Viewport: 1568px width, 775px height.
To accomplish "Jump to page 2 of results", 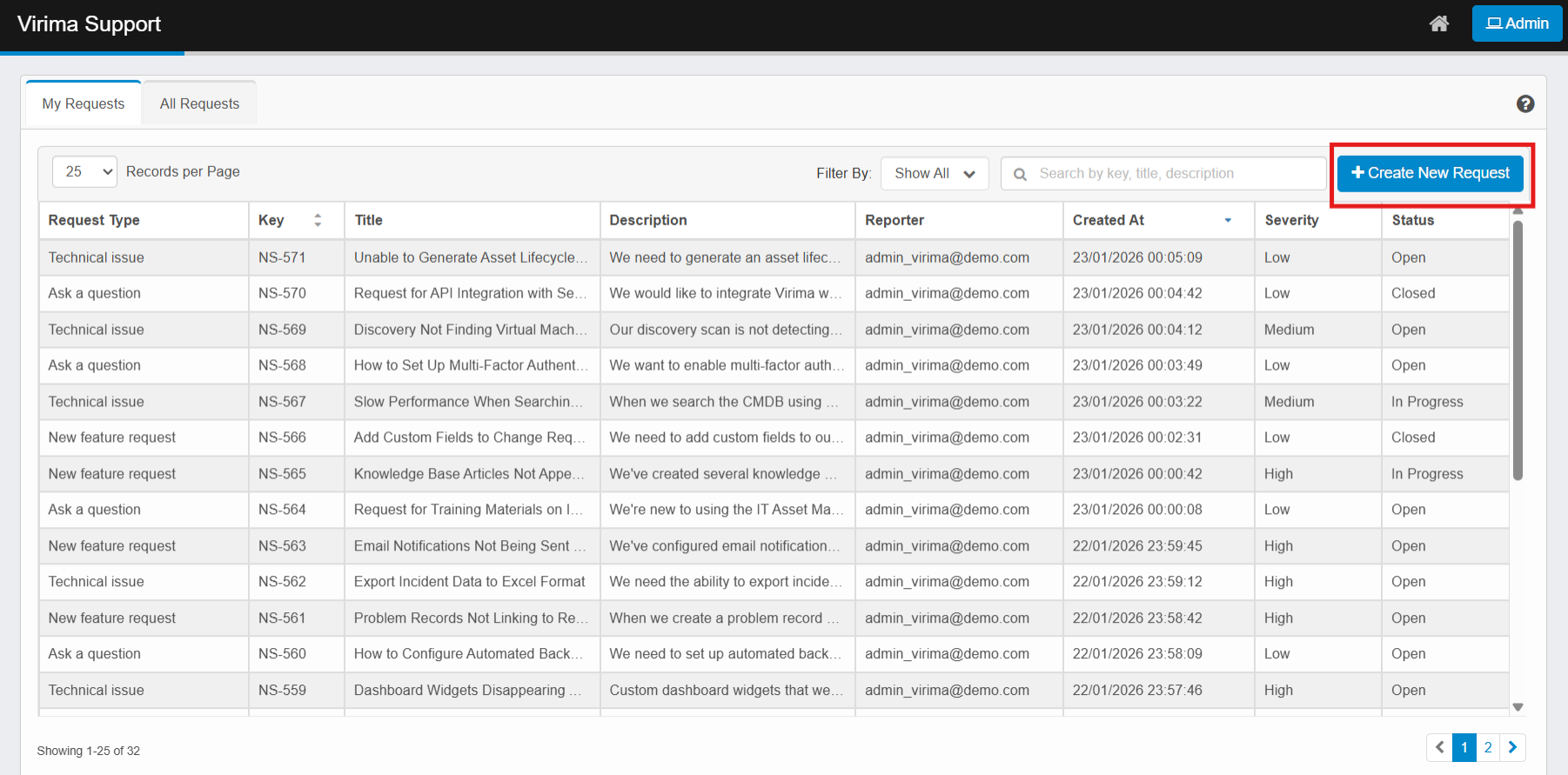I will pyautogui.click(x=1488, y=747).
